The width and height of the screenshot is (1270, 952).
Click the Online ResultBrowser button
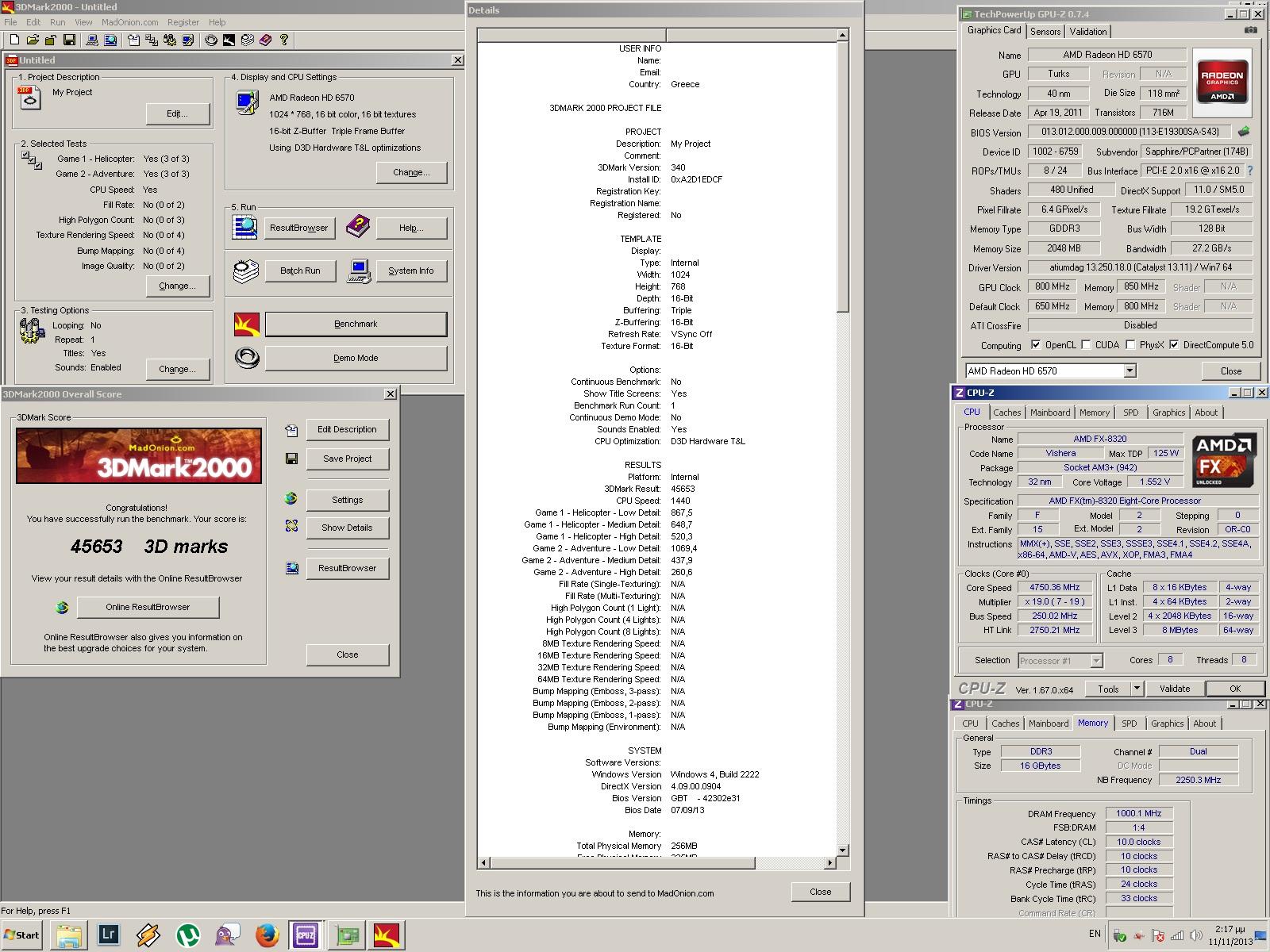[148, 607]
